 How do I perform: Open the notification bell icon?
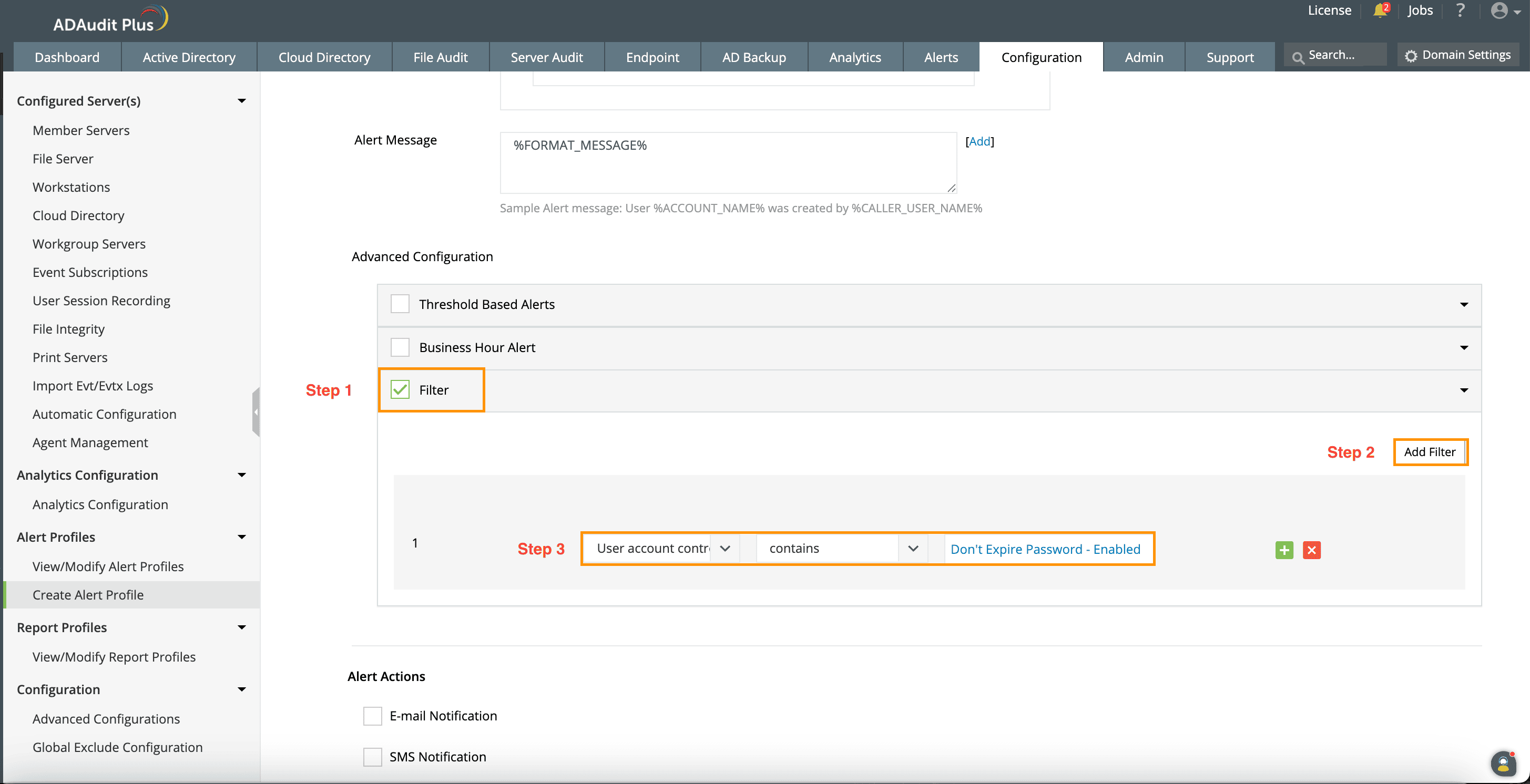pos(1379,11)
